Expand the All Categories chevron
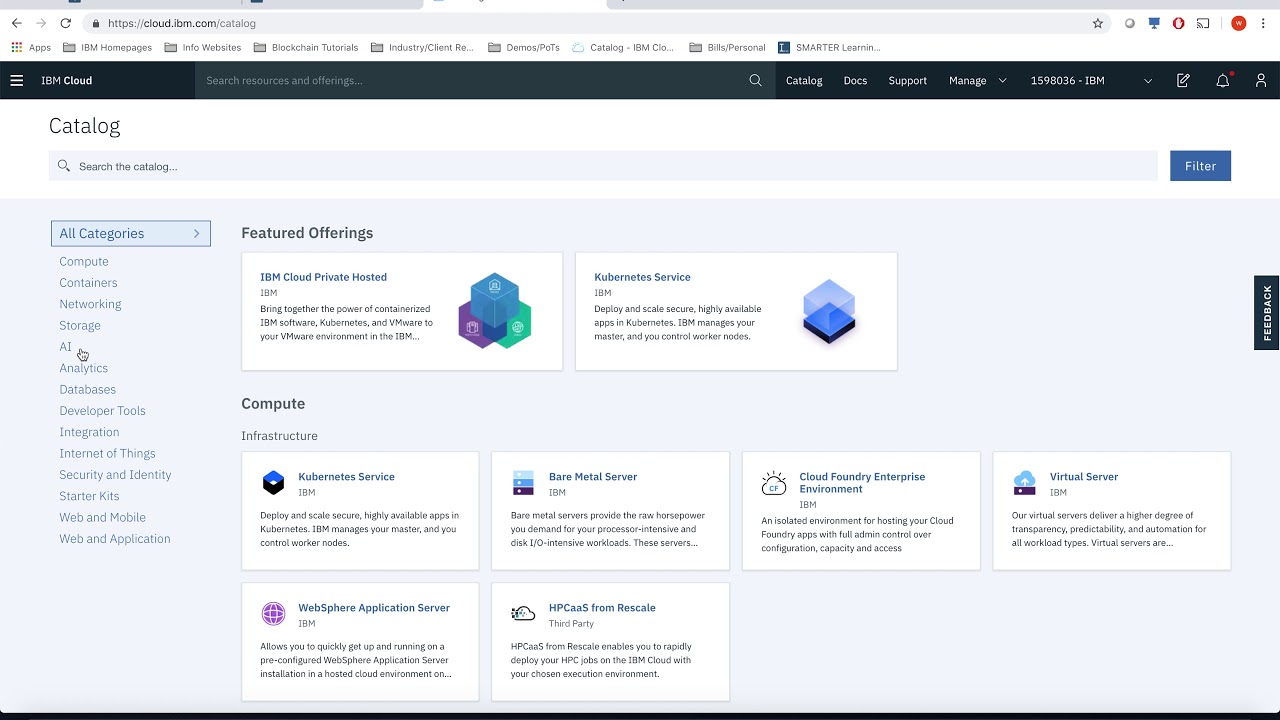 pos(196,233)
